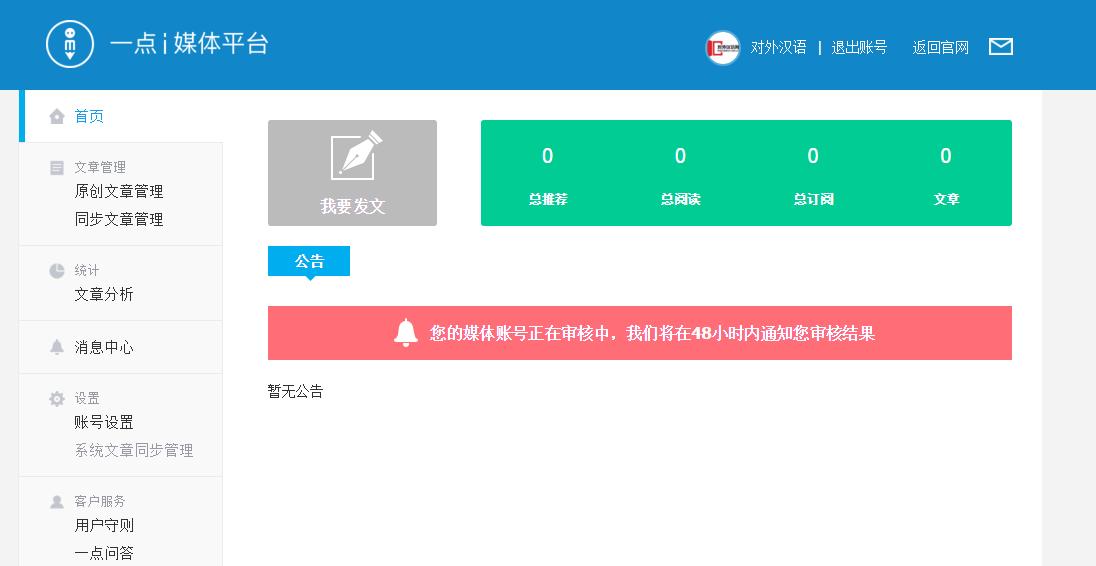The width and height of the screenshot is (1096, 566).
Task: Open 一点问答
Action: tap(103, 553)
